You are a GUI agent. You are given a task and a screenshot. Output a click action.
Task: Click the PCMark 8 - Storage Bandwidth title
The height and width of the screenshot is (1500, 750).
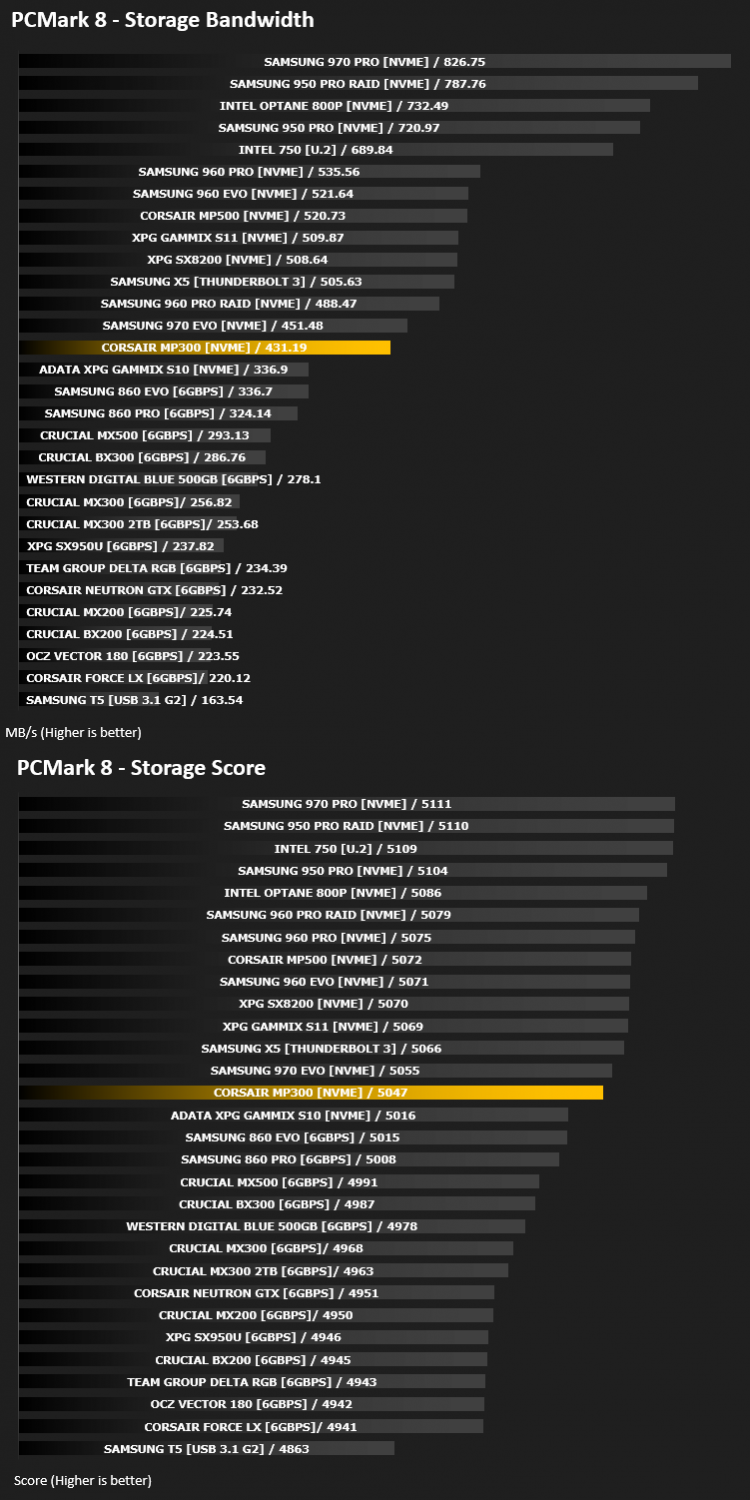pyautogui.click(x=163, y=19)
